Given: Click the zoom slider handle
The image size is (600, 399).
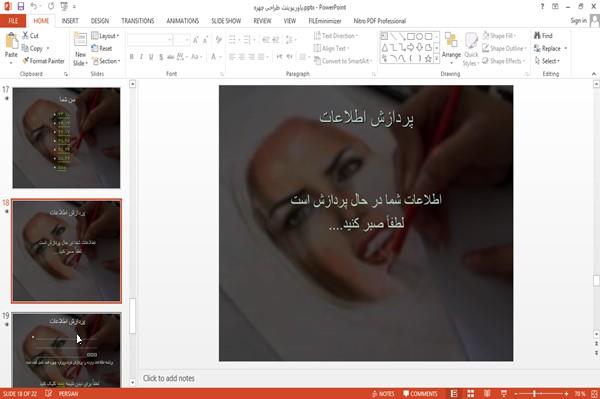Looking at the screenshot, I should pos(534,394).
